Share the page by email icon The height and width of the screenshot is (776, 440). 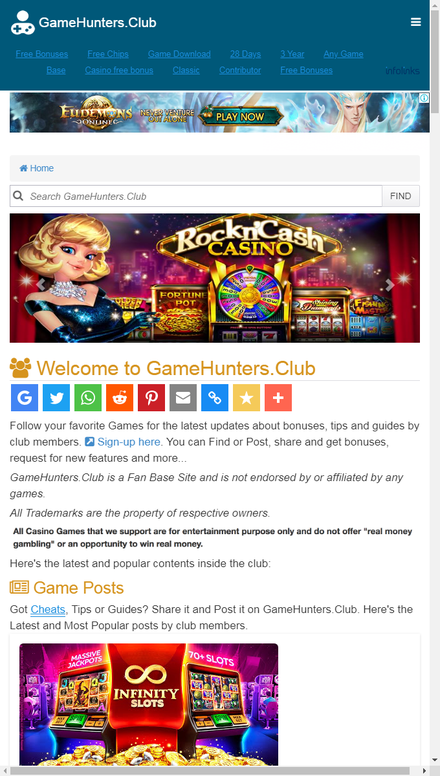coord(183,397)
